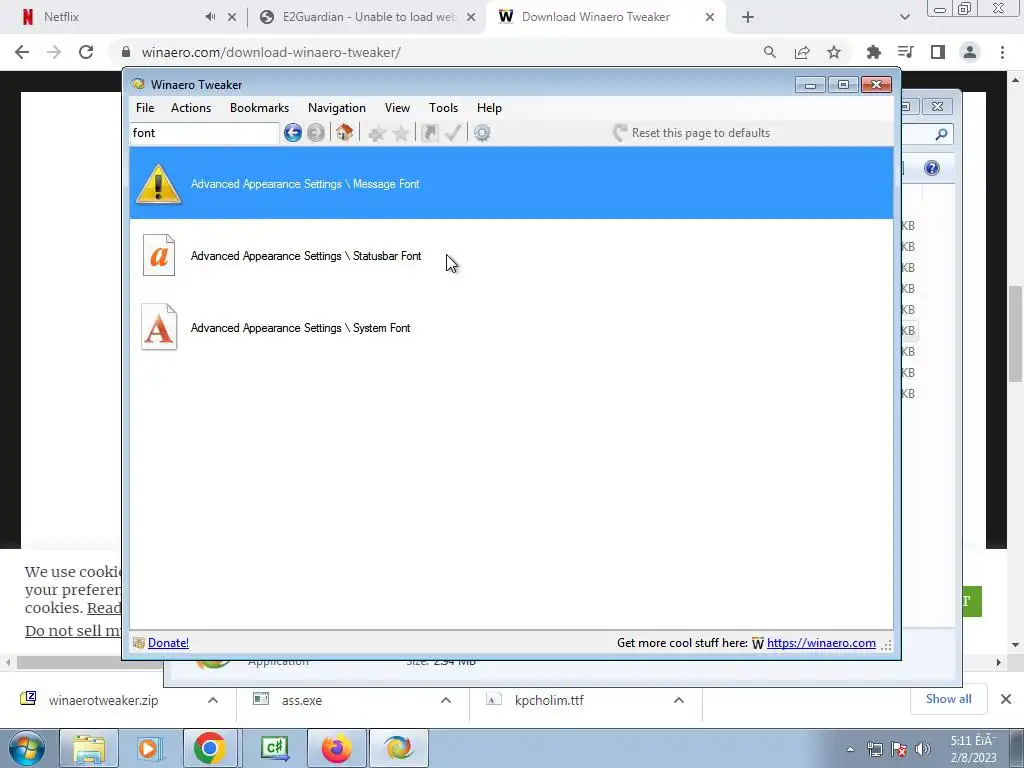Select the System Font 'A' icon
This screenshot has height=768, width=1024.
159,327
